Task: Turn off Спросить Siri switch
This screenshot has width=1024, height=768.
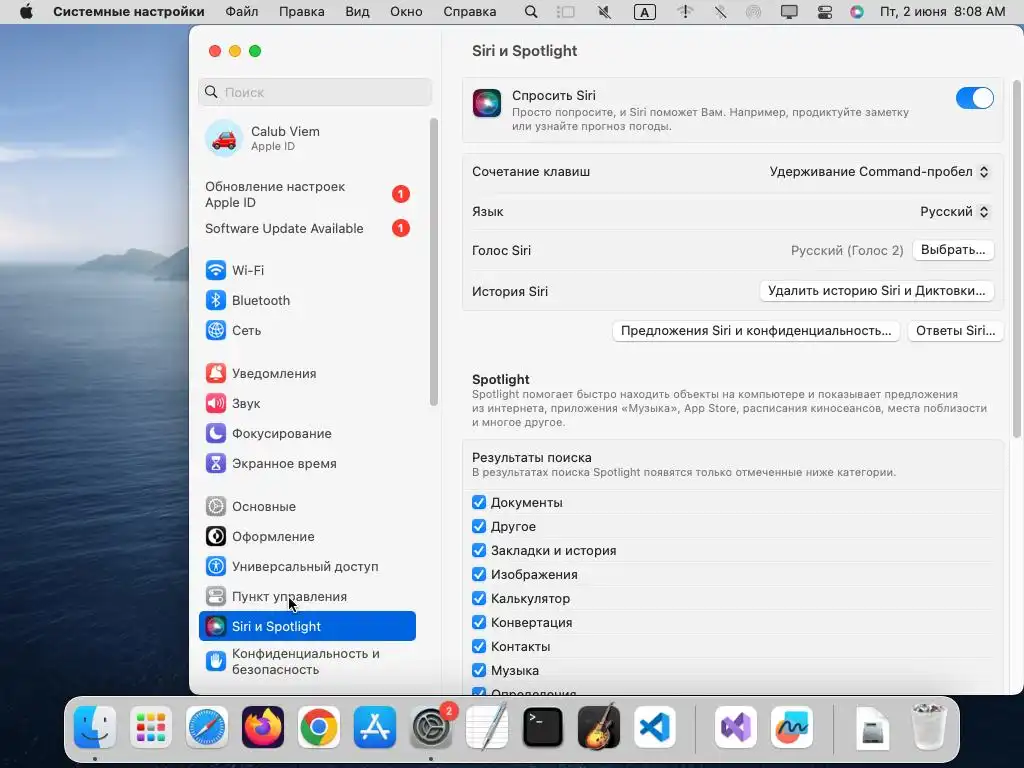Action: click(974, 98)
